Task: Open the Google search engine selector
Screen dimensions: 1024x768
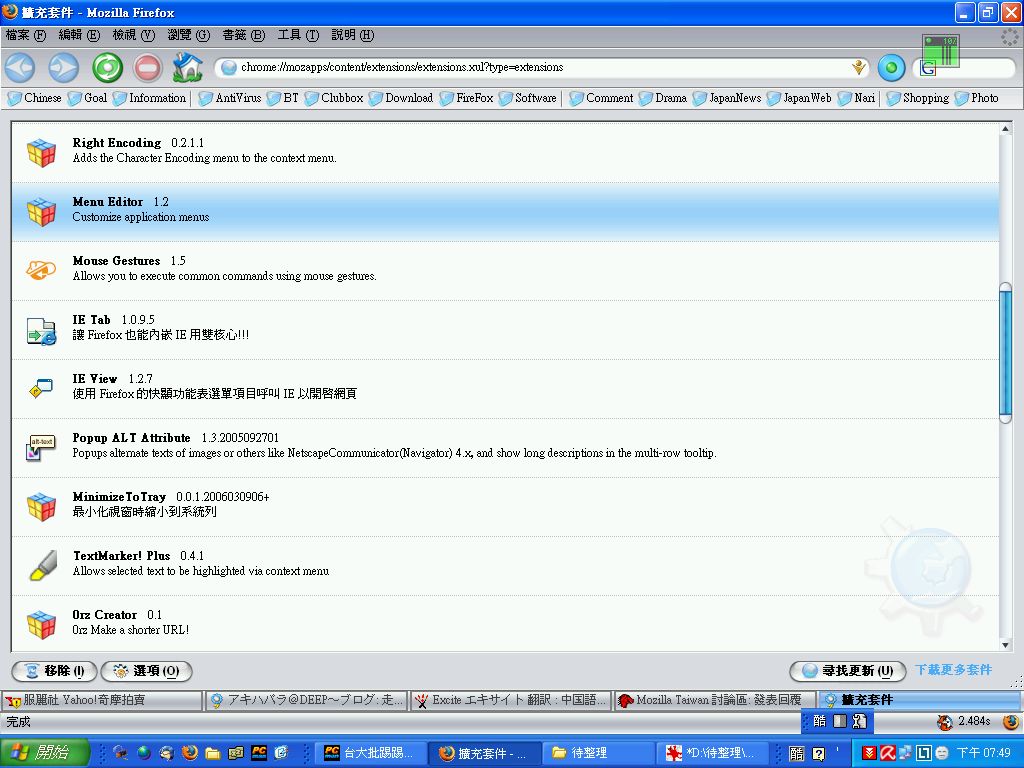Action: (928, 68)
